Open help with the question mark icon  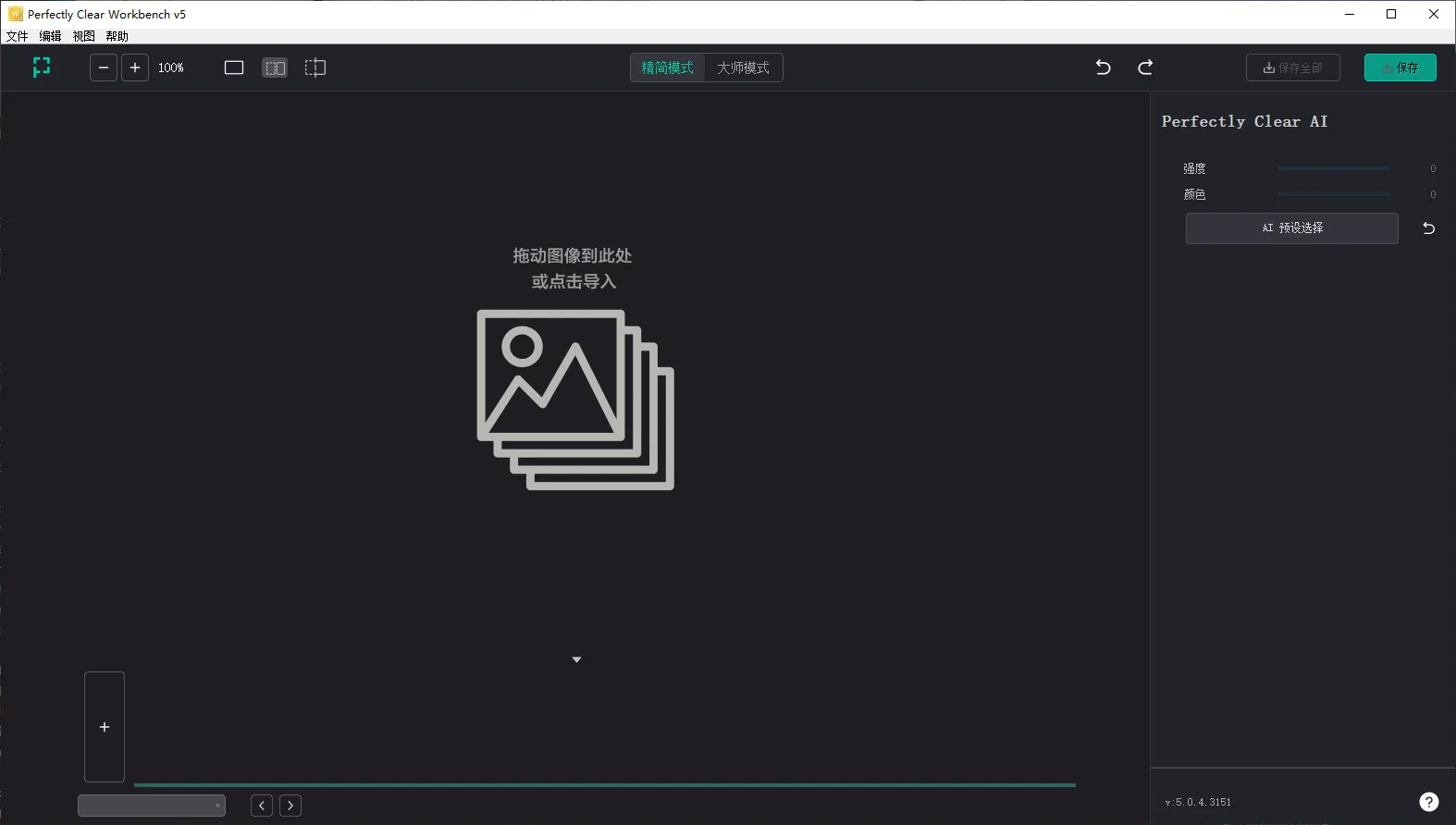coord(1428,802)
